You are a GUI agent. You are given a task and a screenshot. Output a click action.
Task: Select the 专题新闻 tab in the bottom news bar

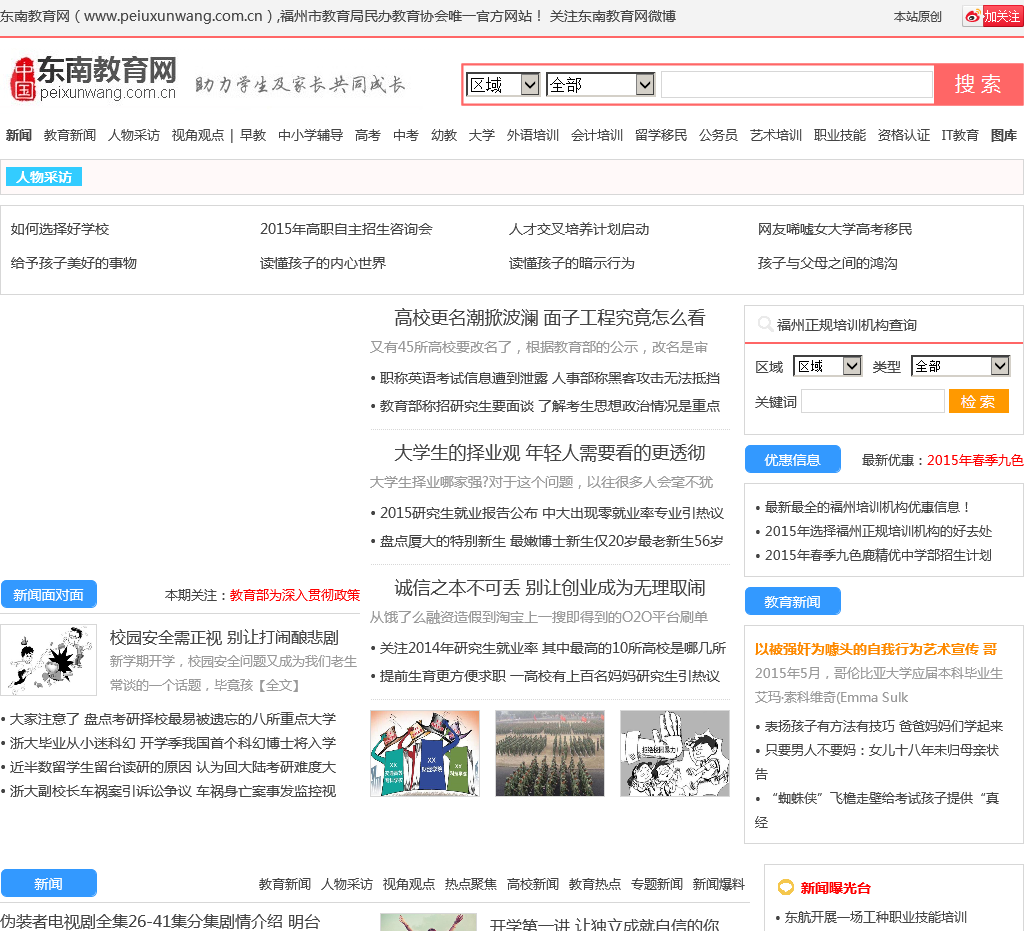(657, 884)
